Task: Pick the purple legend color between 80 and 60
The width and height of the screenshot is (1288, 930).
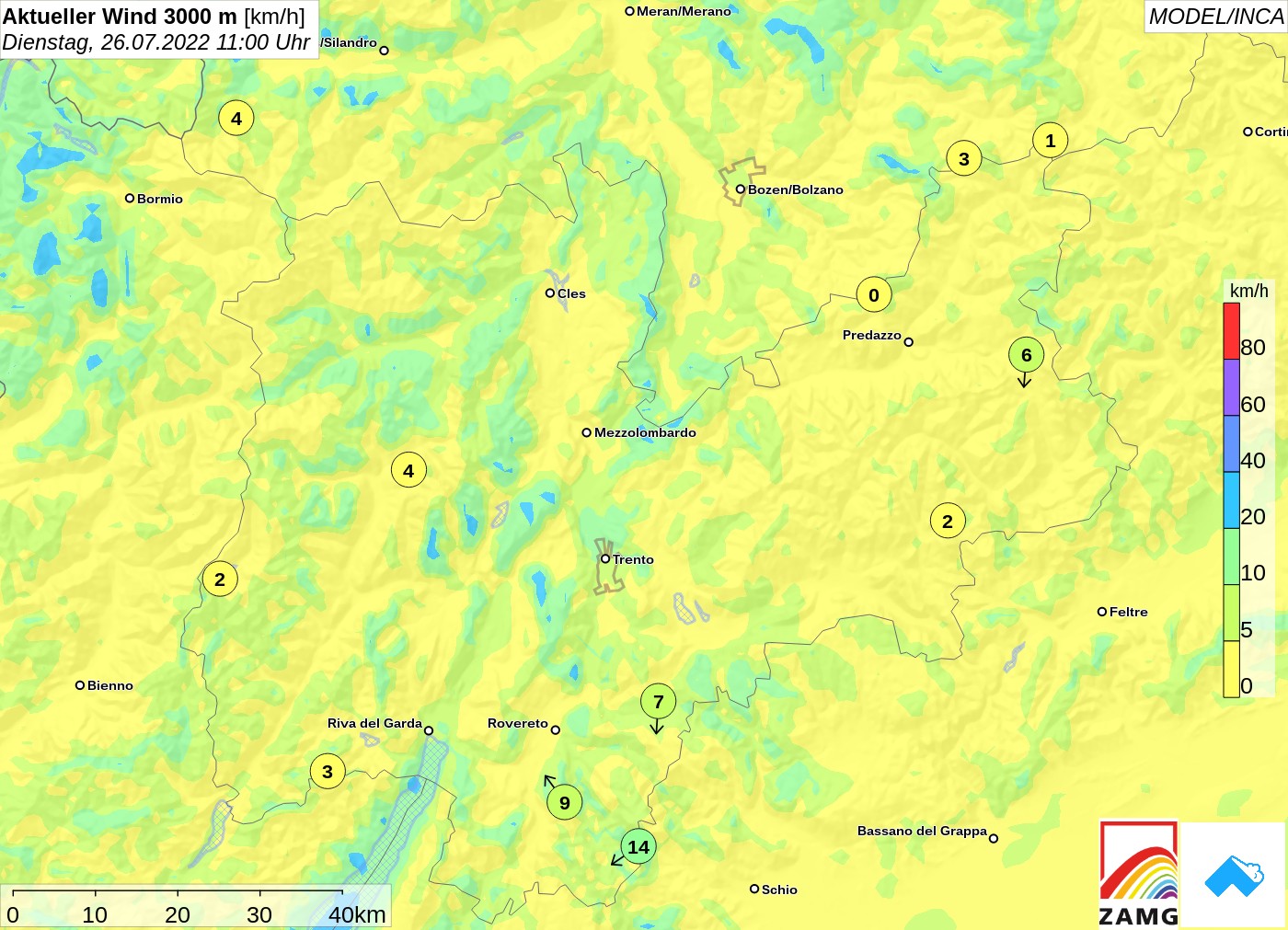Action: 1231,387
